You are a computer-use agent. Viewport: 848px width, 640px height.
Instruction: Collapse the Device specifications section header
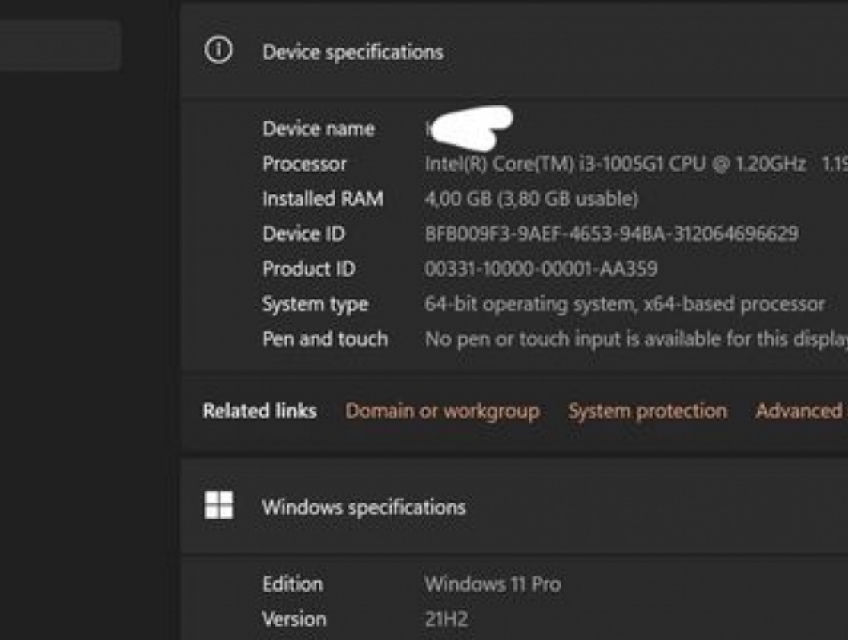pyautogui.click(x=353, y=51)
